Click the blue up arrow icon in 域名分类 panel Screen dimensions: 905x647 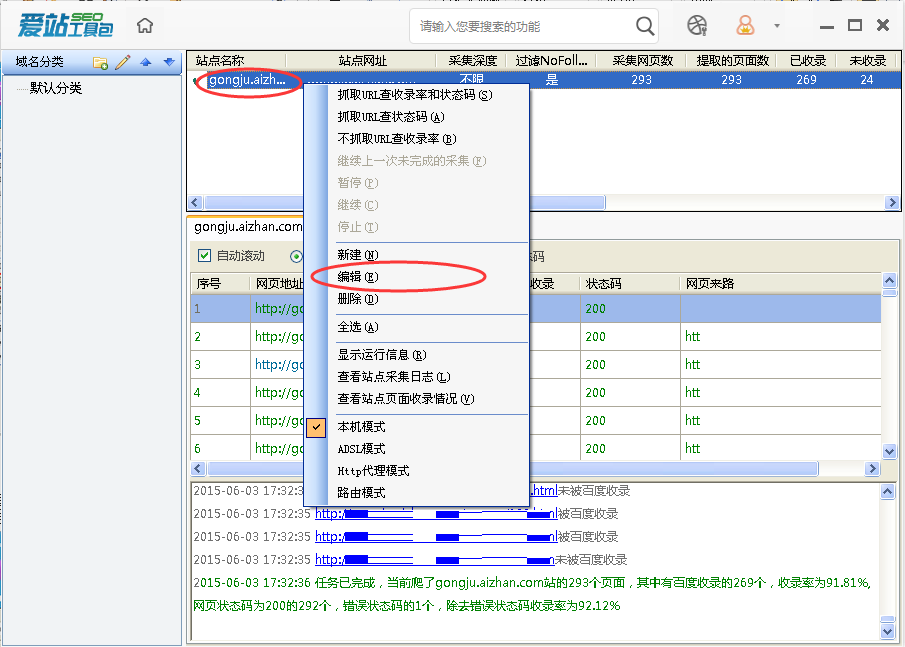click(x=145, y=61)
